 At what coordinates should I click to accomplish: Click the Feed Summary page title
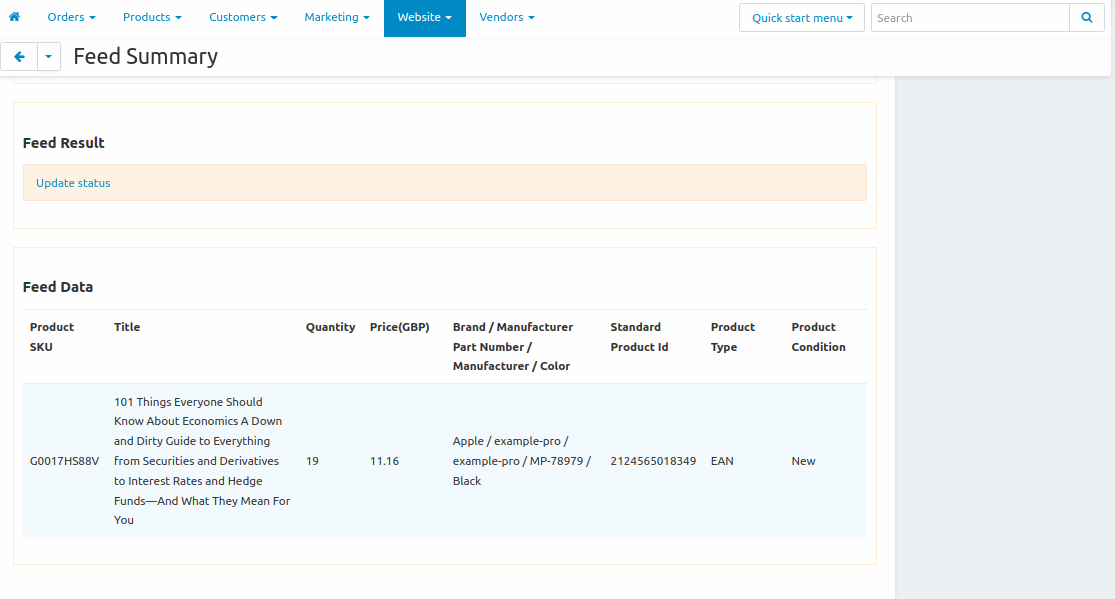(145, 57)
